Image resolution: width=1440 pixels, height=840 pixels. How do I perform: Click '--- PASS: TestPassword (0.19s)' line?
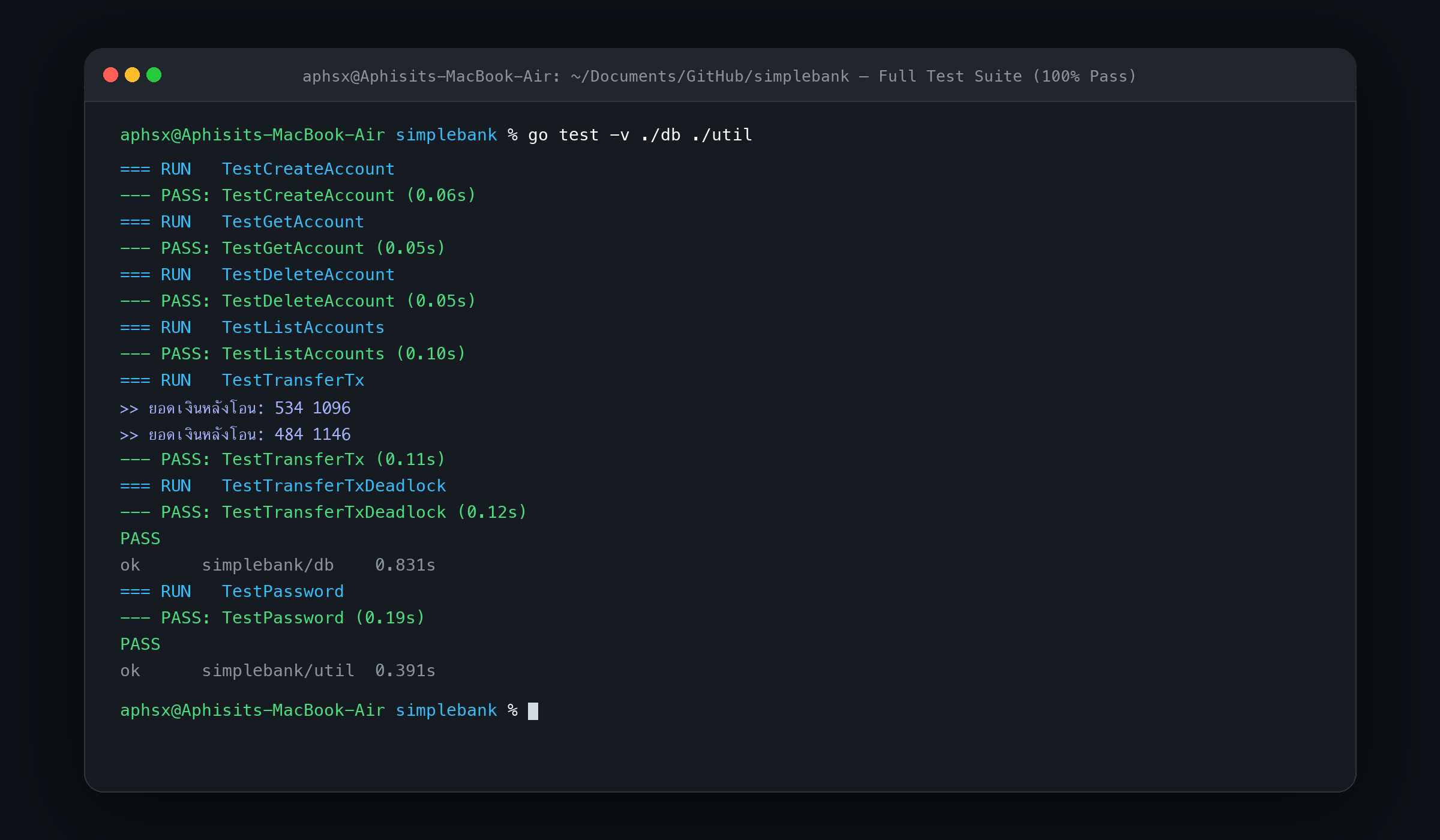pyautogui.click(x=272, y=618)
